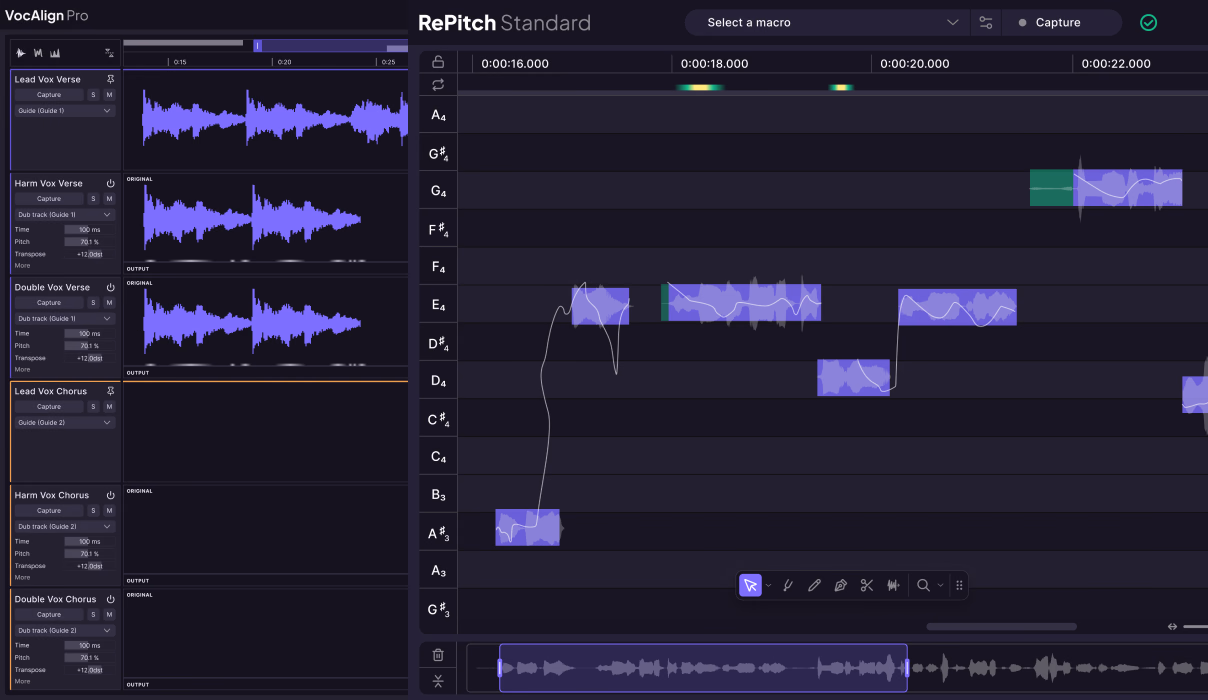Screen dimensions: 1208x700
Task: Open Dub track dropdown on Double Vox Verse
Action: [x=65, y=319]
